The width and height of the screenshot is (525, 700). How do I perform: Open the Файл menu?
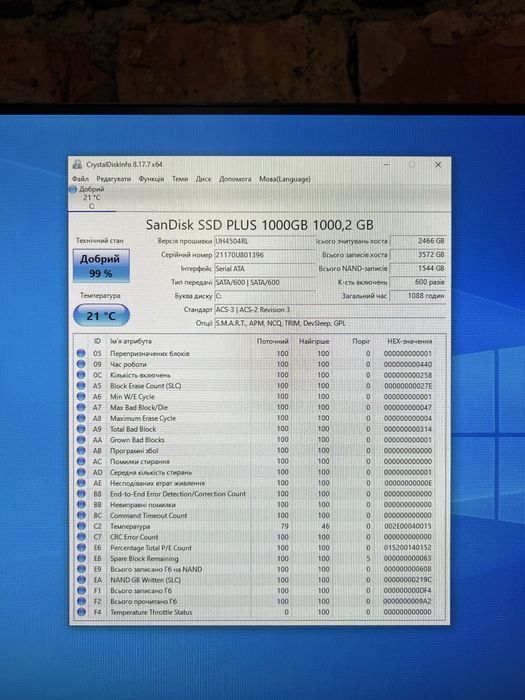coord(80,179)
